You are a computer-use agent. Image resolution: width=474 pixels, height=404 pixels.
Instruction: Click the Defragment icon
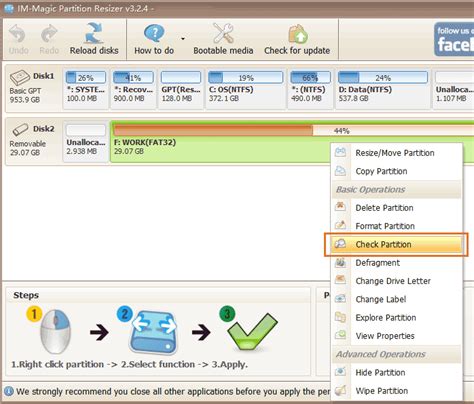coord(340,262)
